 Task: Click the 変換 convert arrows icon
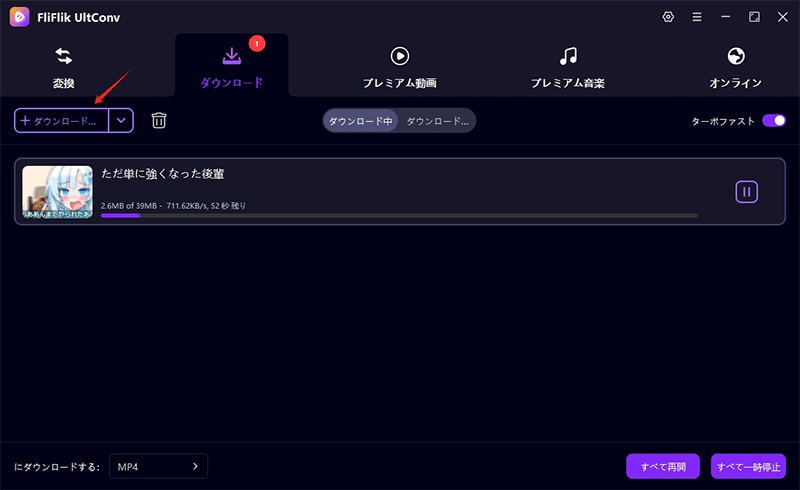click(64, 57)
